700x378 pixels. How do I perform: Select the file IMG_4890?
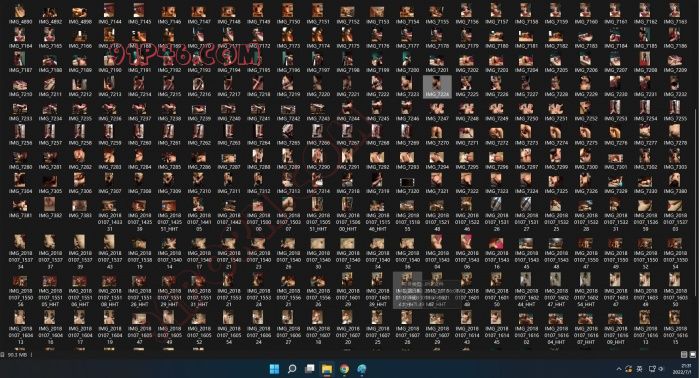pos(20,13)
